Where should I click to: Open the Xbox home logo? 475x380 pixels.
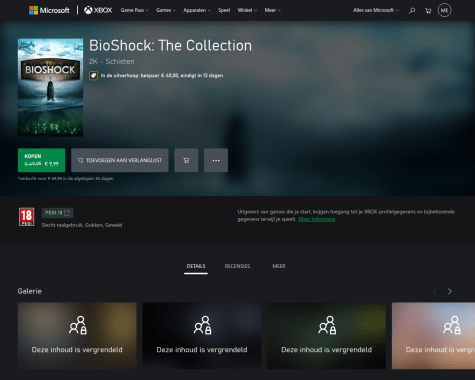tap(98, 10)
